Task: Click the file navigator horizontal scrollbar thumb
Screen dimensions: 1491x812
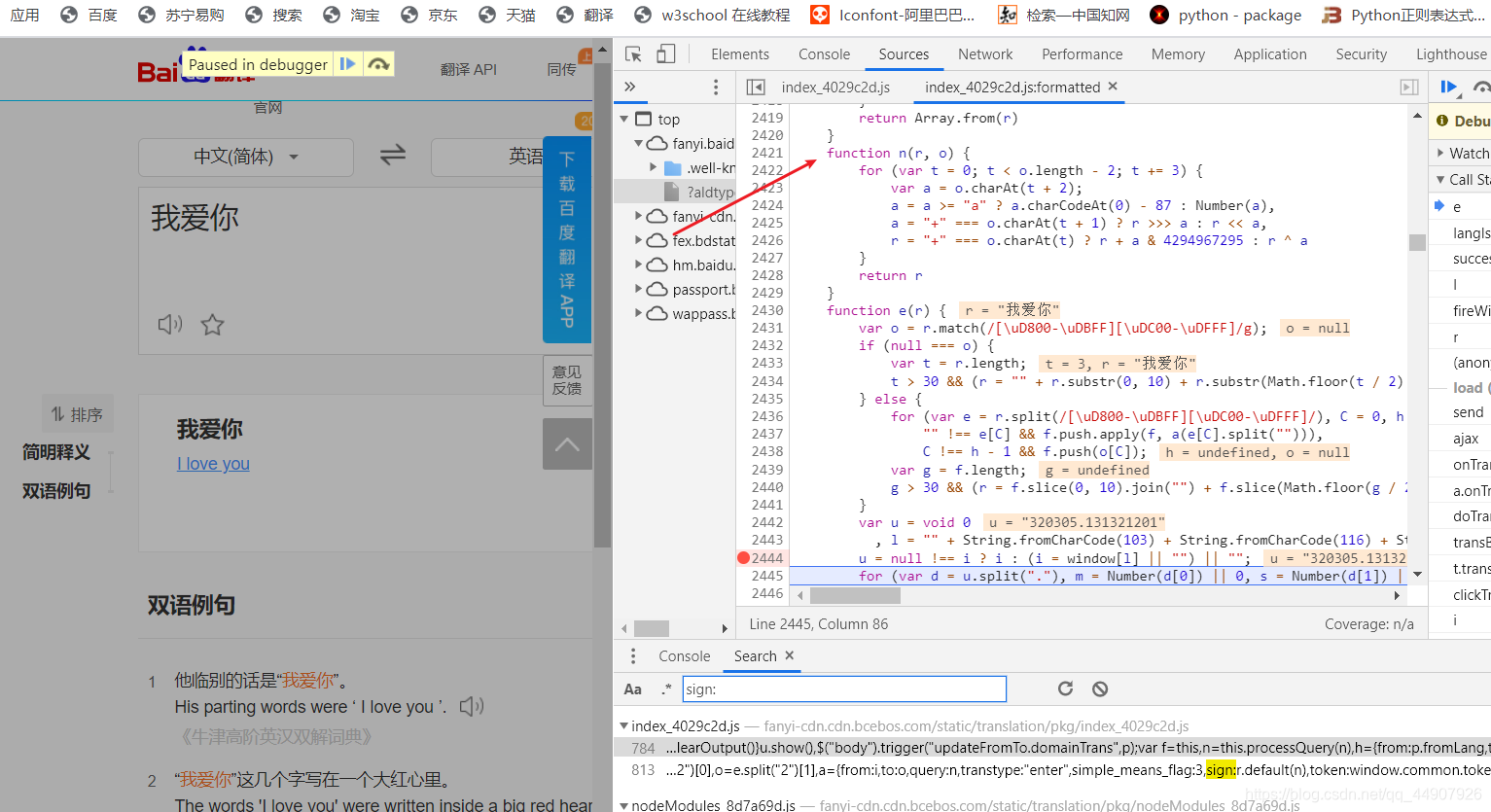Action: [x=652, y=628]
